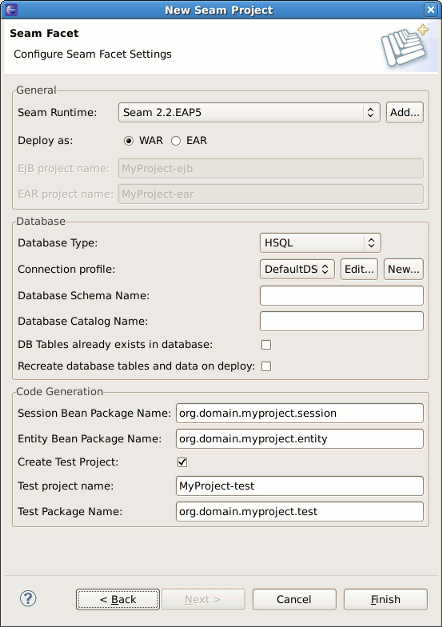The height and width of the screenshot is (627, 442).
Task: Click the help question mark icon
Action: pos(28,599)
